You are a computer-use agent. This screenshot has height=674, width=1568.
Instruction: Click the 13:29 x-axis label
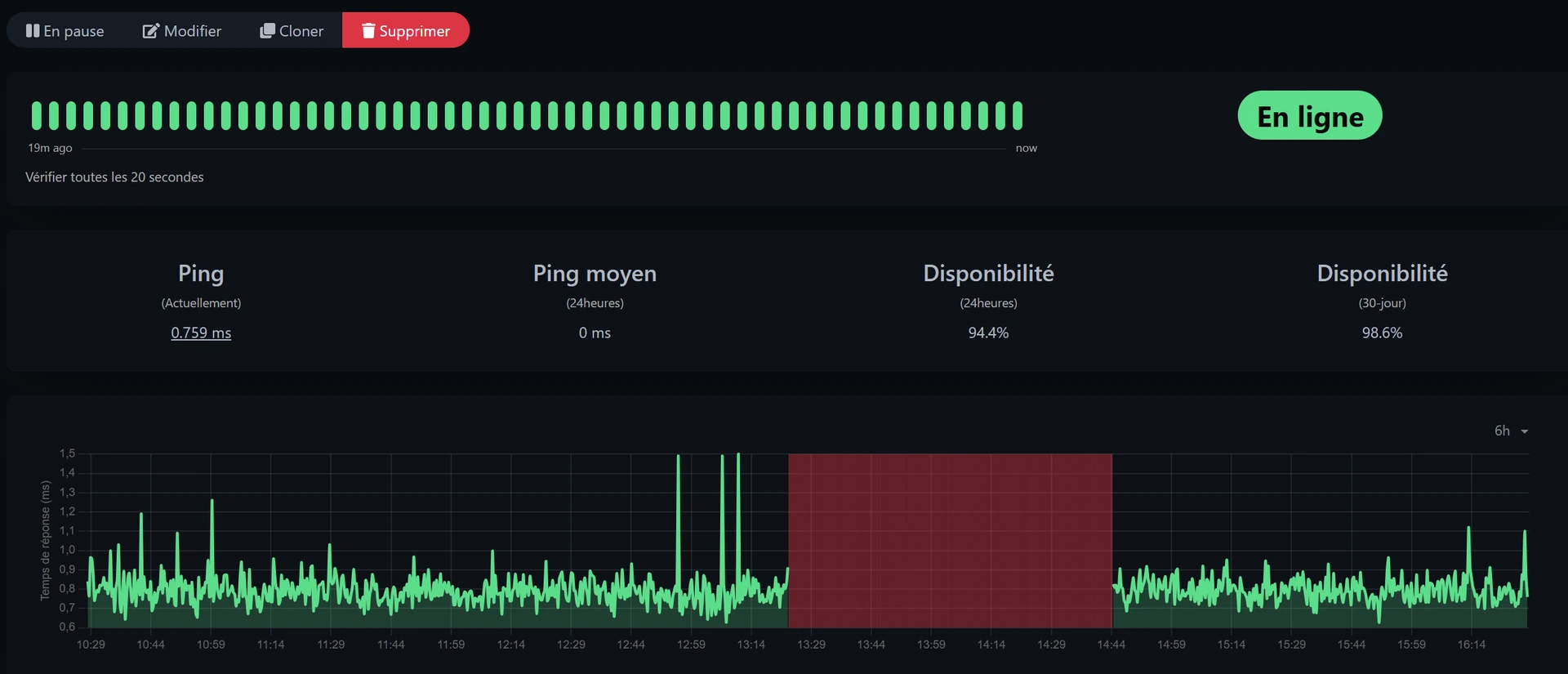click(x=811, y=645)
